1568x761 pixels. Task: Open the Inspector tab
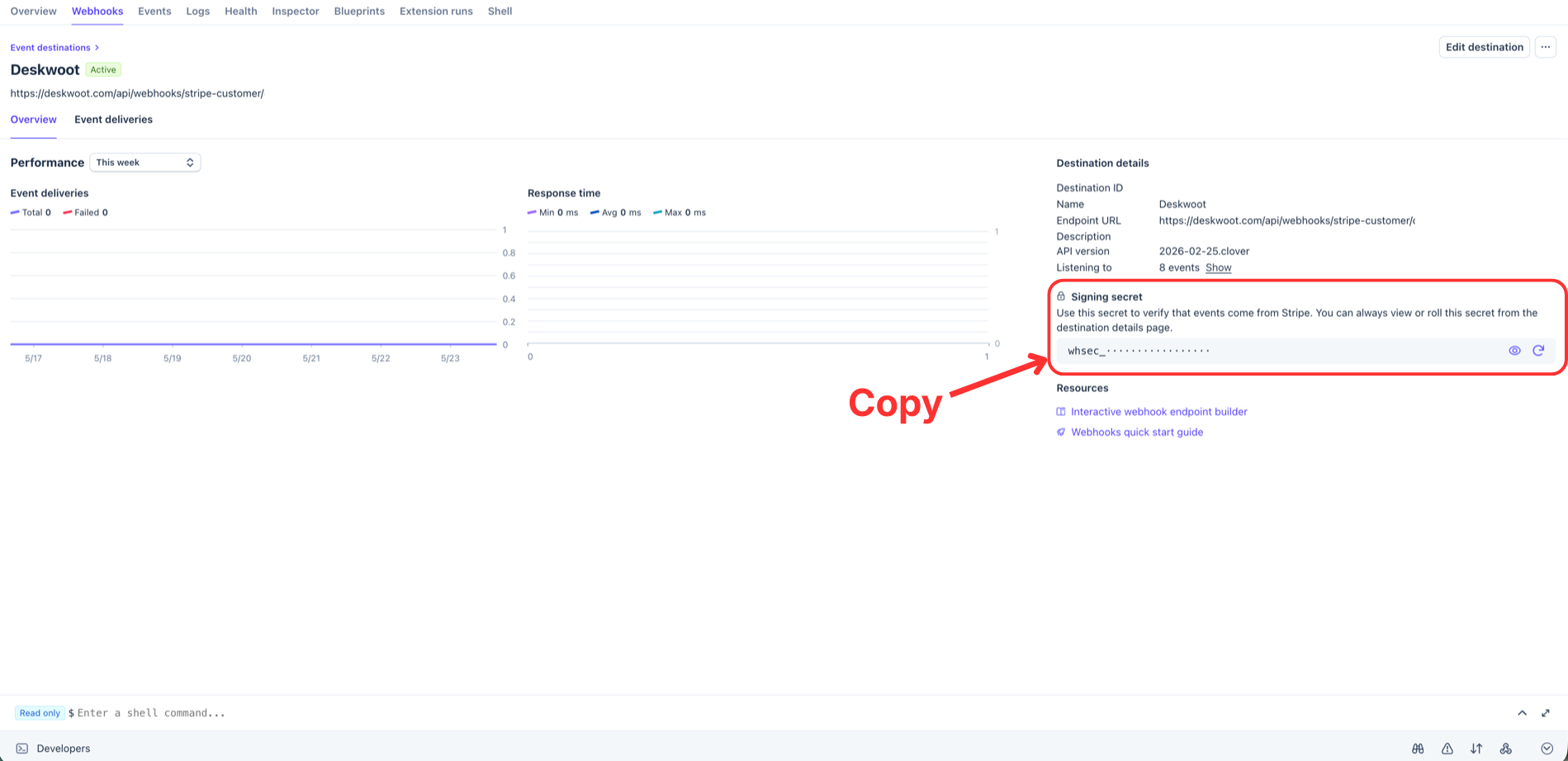(296, 12)
